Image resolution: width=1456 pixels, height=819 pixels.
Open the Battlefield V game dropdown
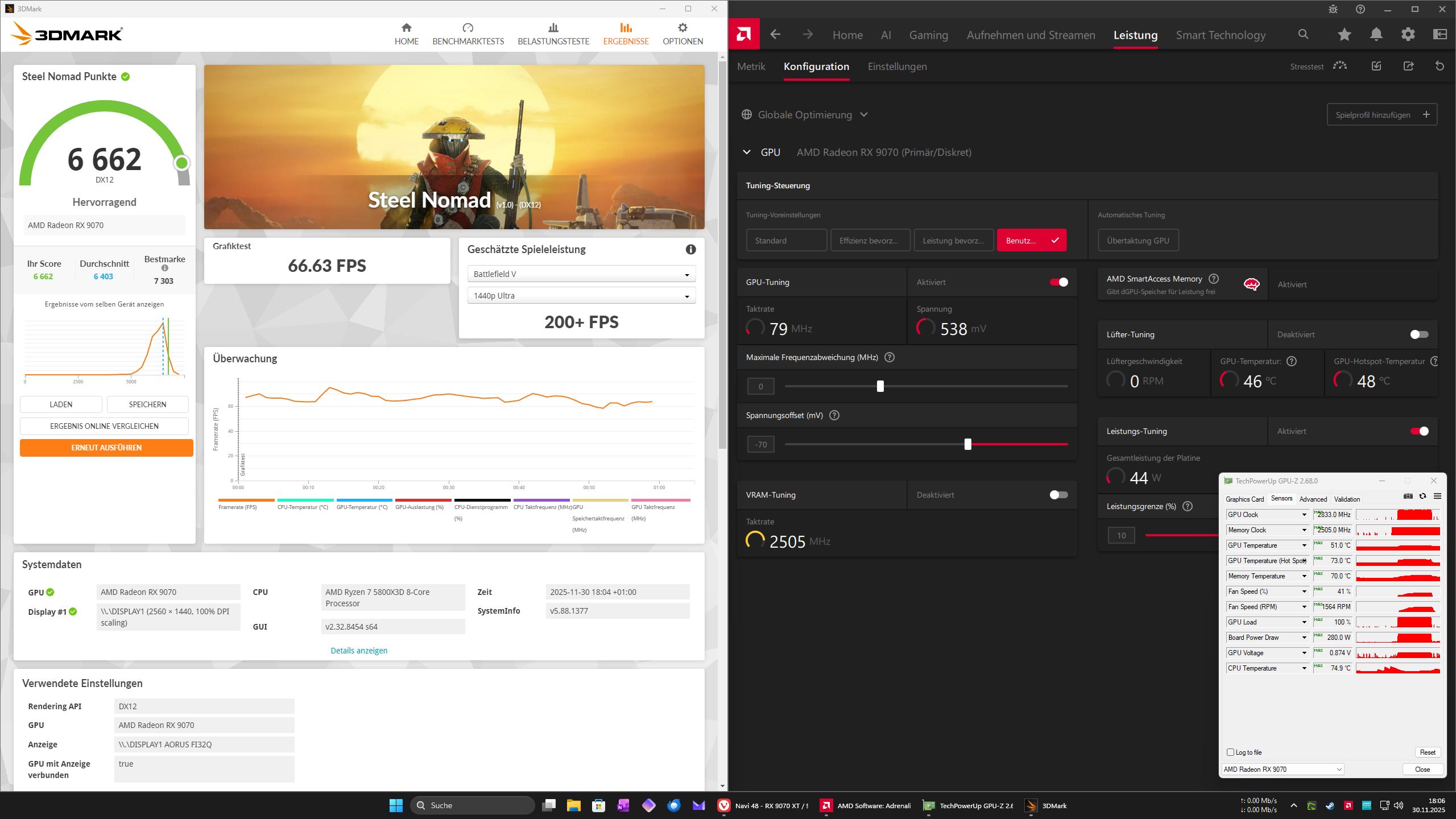581,274
